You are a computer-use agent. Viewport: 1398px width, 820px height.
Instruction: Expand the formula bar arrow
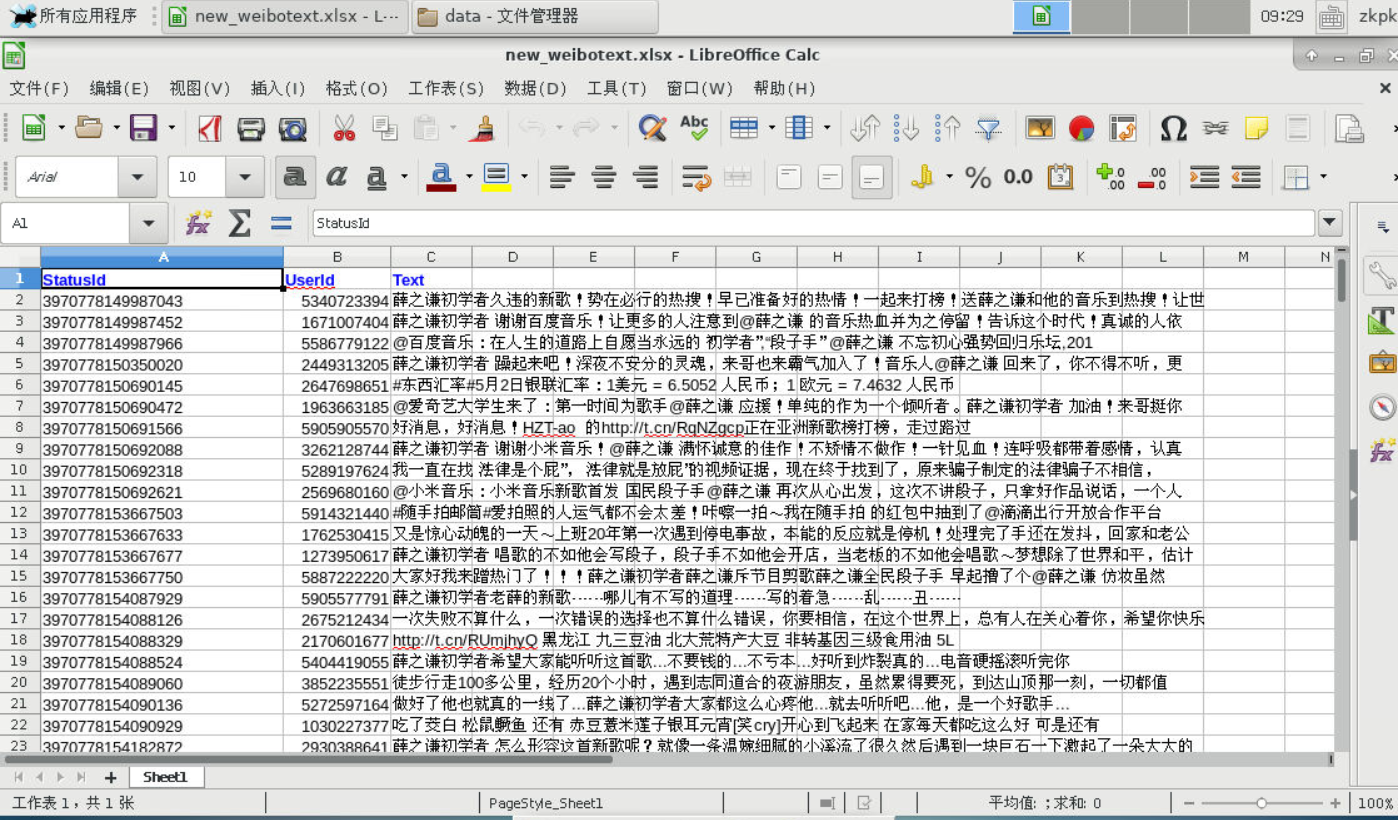coord(1330,223)
